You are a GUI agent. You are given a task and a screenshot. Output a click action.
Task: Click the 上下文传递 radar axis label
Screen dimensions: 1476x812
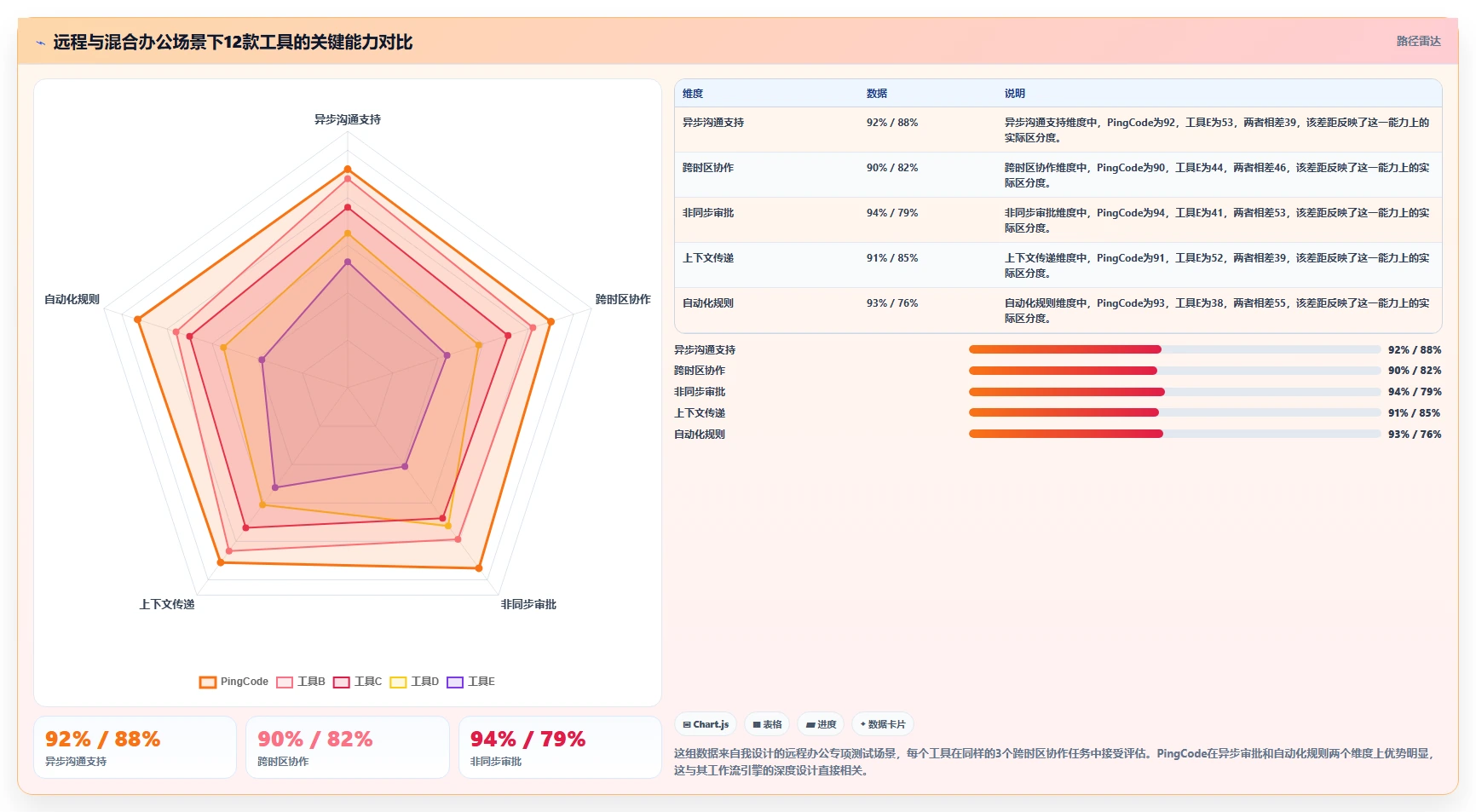click(167, 604)
